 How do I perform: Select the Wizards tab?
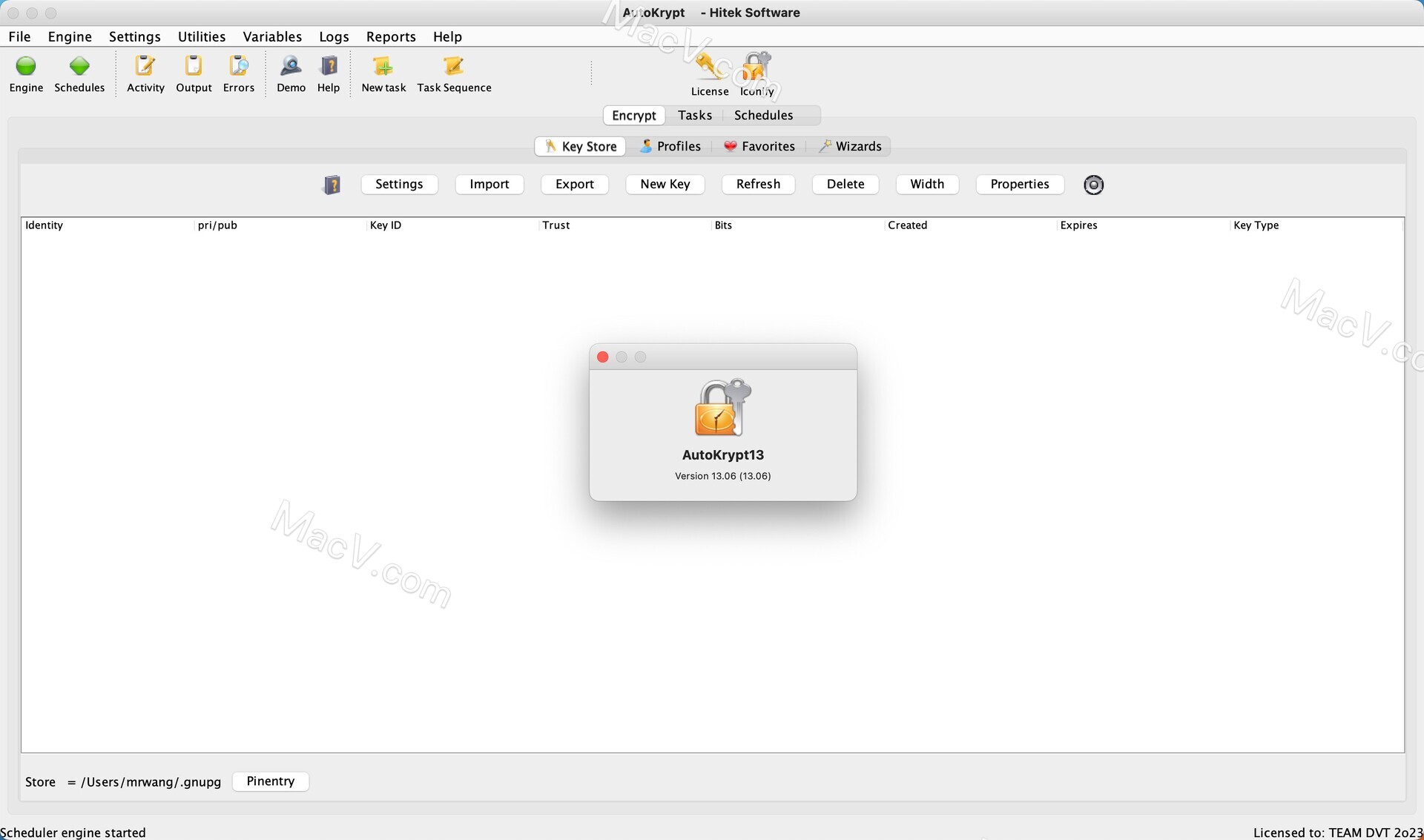click(x=850, y=146)
